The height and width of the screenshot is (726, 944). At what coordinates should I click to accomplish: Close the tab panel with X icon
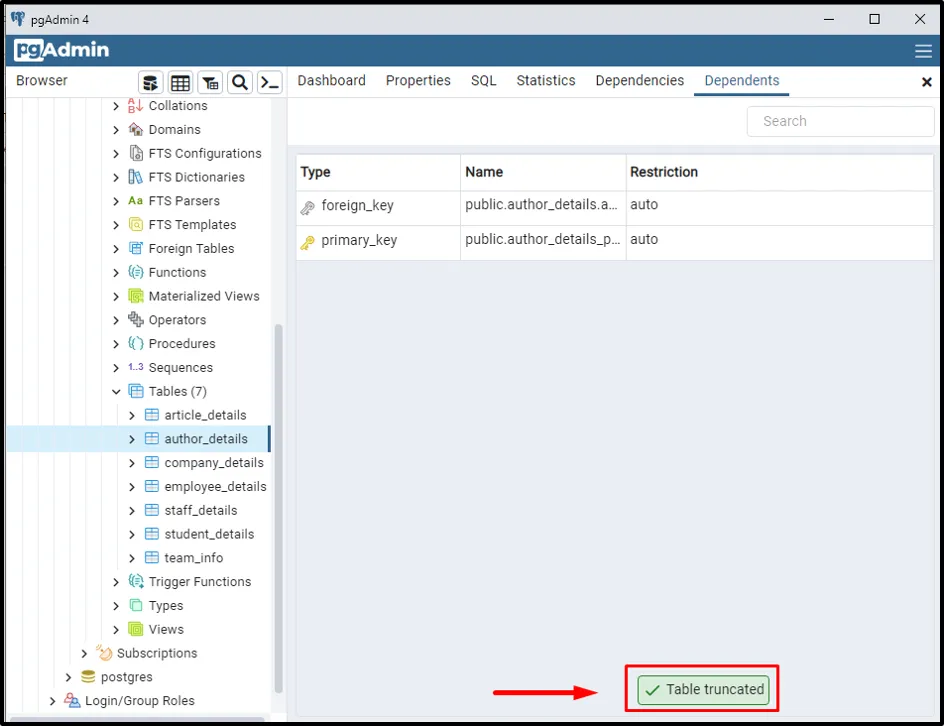click(926, 82)
